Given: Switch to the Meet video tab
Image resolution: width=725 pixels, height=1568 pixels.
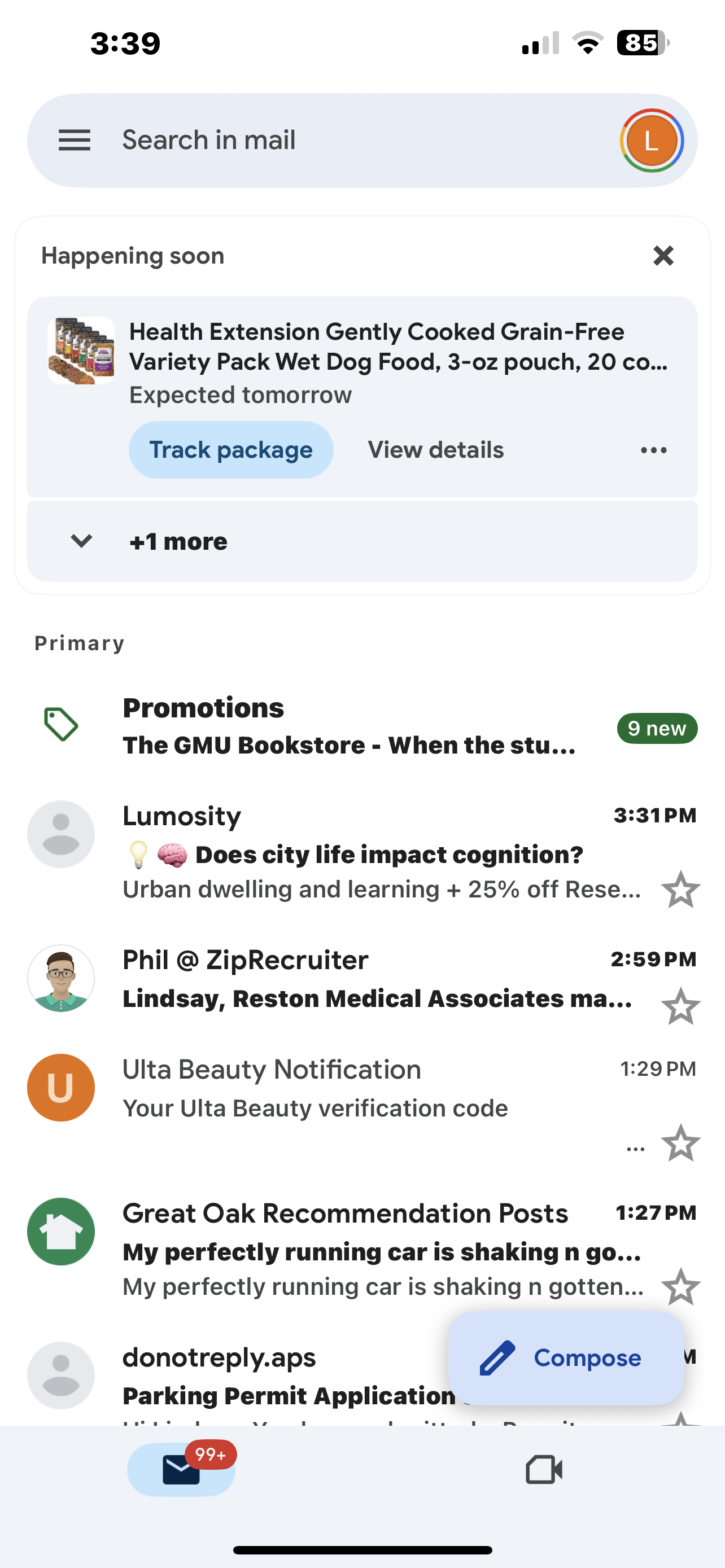Looking at the screenshot, I should pos(544,1470).
